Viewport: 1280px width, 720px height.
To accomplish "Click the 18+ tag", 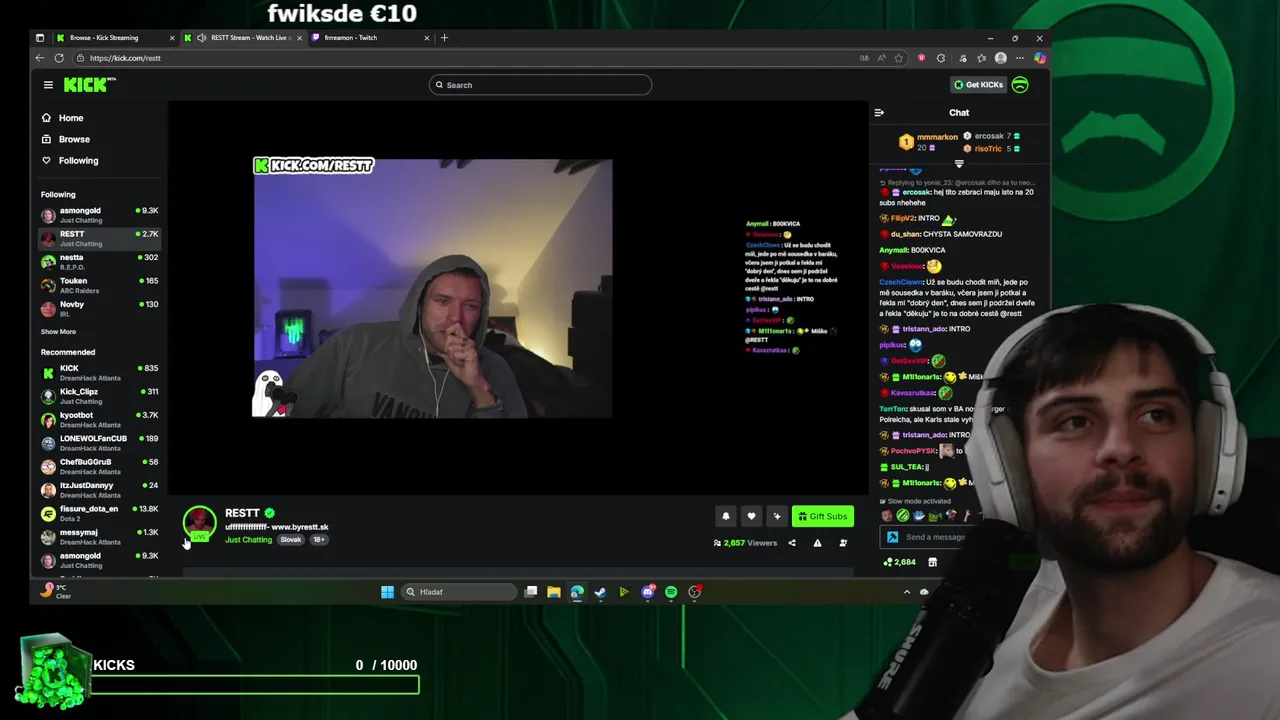I will (318, 540).
